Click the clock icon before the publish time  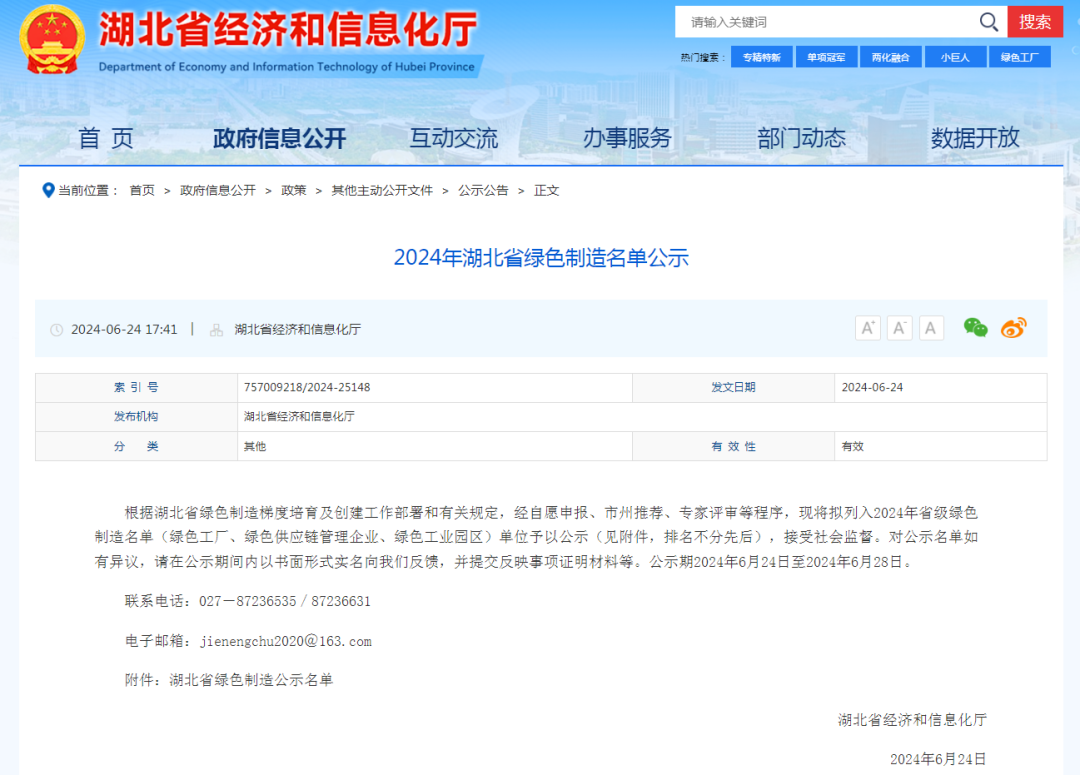coord(57,328)
